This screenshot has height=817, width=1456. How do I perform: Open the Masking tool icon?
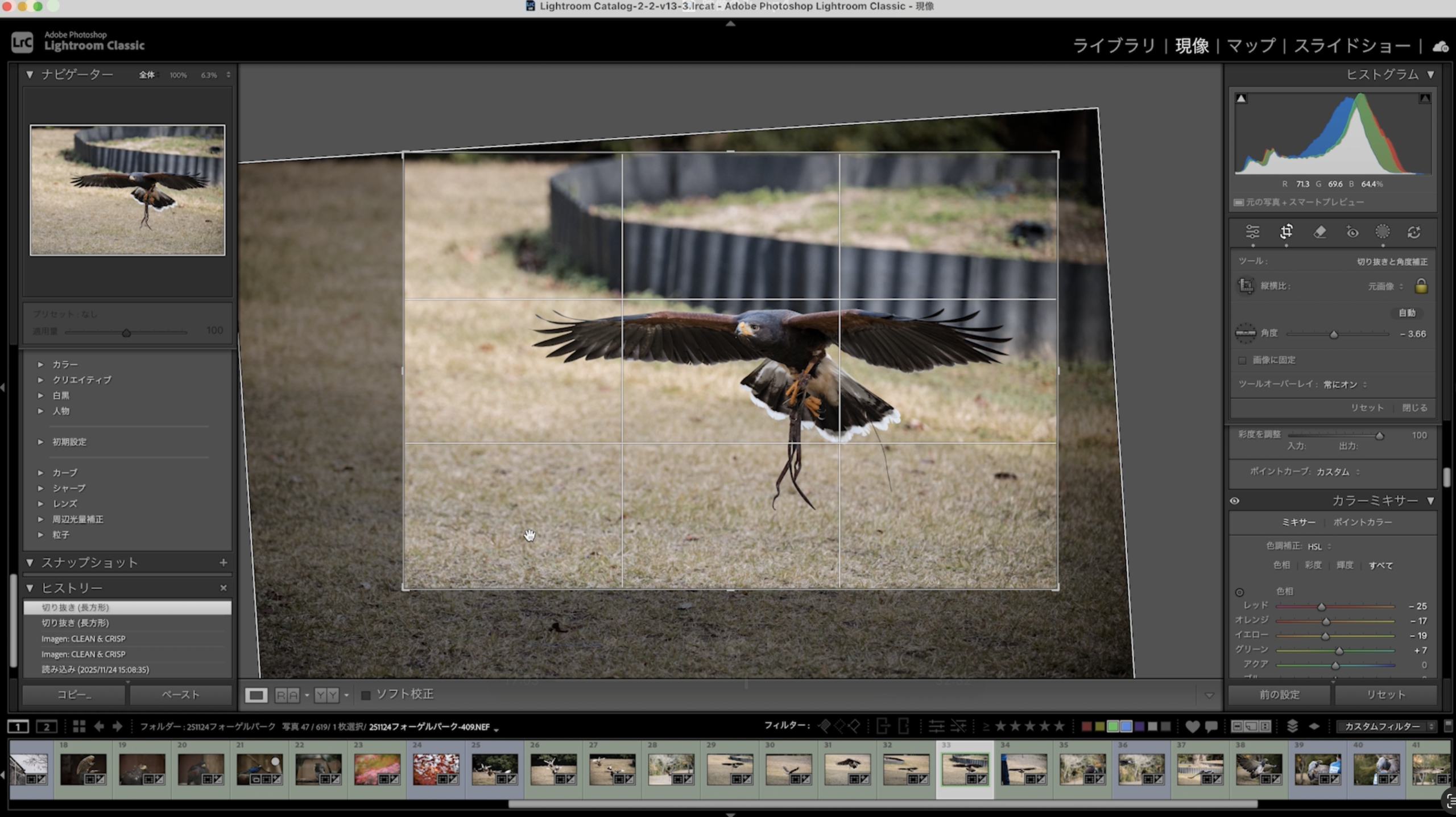[x=1382, y=232]
